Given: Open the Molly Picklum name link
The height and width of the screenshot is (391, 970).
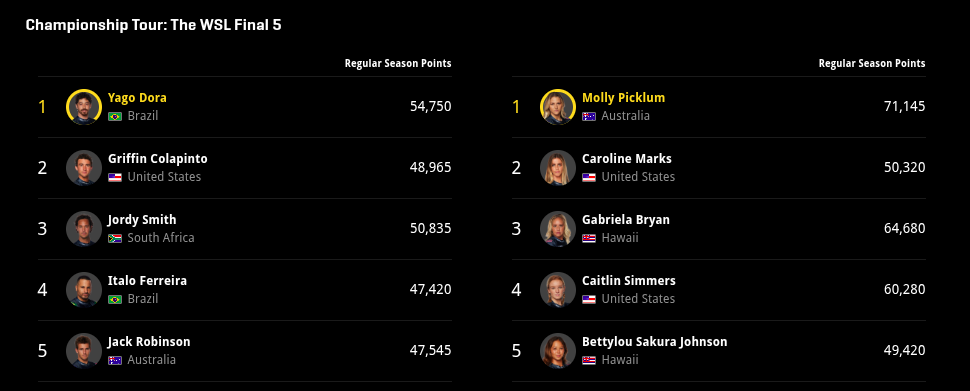Looking at the screenshot, I should click(624, 98).
